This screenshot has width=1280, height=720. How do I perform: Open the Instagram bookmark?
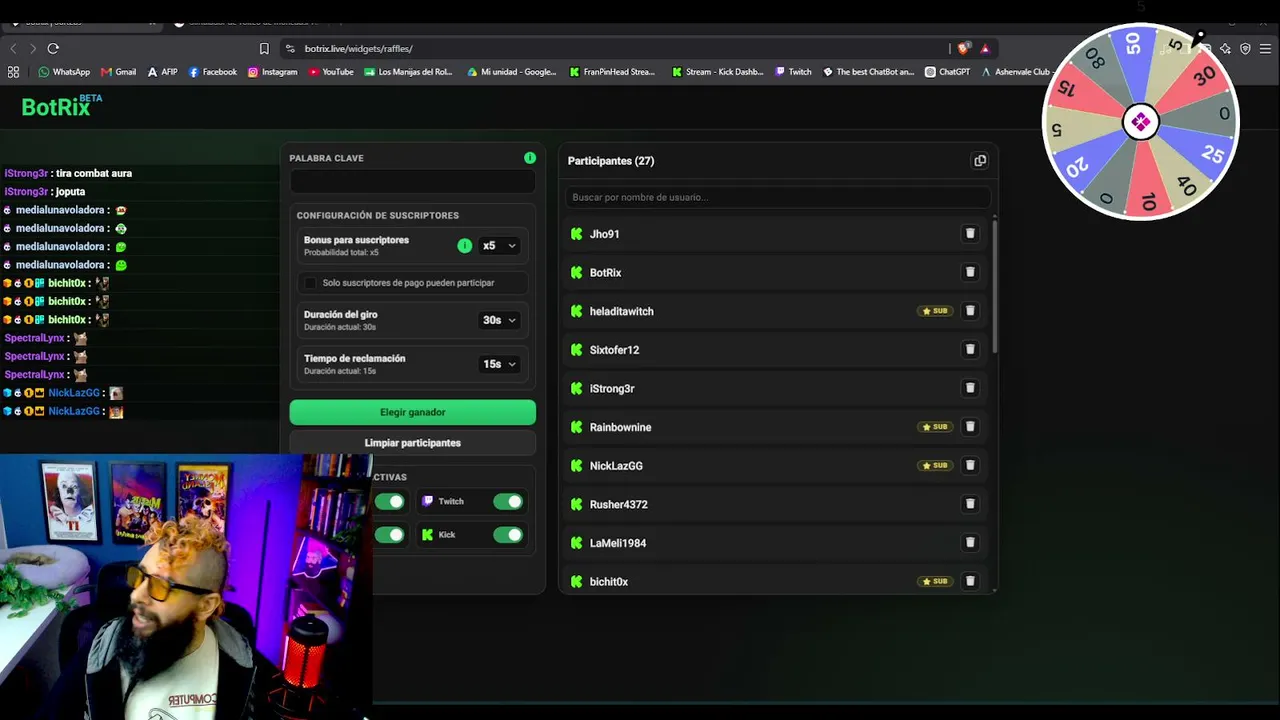click(x=272, y=72)
